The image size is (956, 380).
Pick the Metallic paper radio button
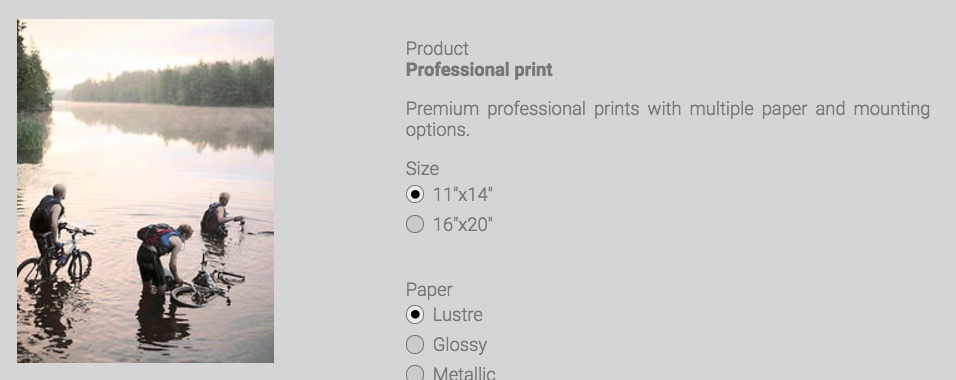(415, 373)
